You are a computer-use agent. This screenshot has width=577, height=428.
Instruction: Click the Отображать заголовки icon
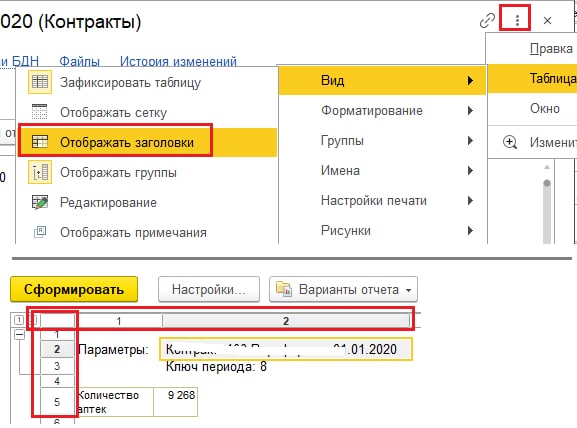click(x=40, y=142)
